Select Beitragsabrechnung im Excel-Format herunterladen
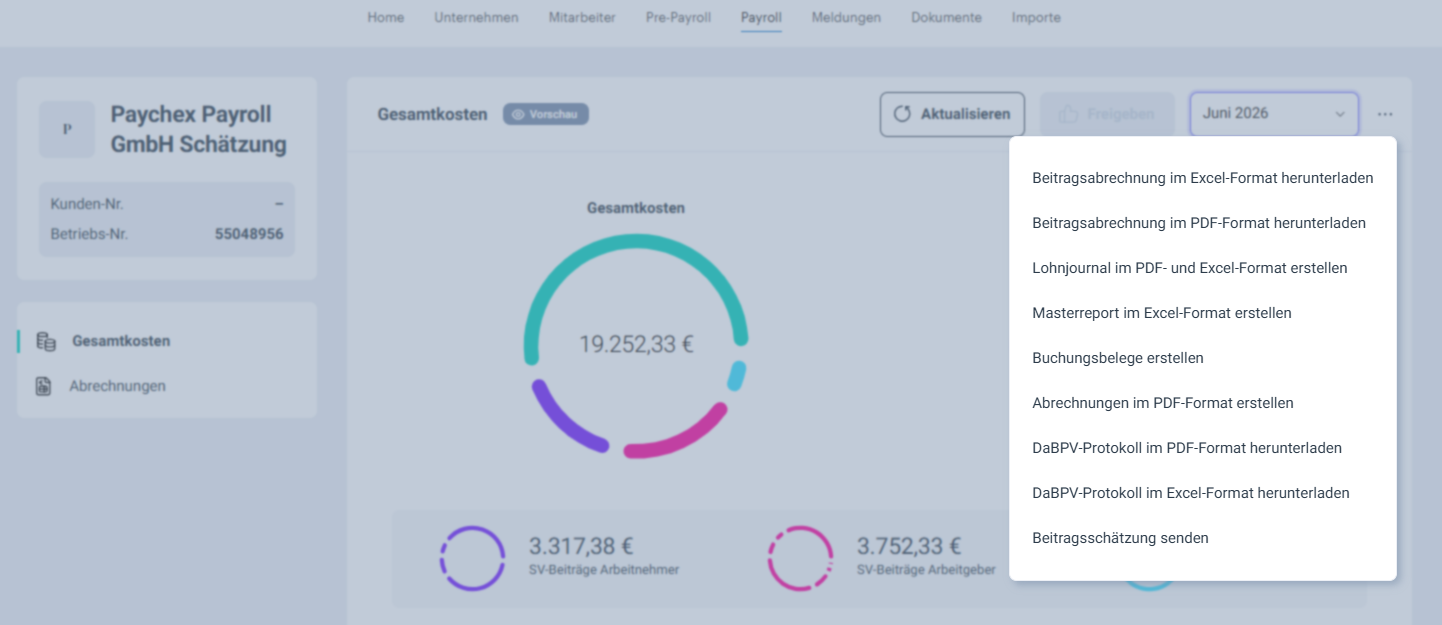The height and width of the screenshot is (625, 1442). point(1203,178)
